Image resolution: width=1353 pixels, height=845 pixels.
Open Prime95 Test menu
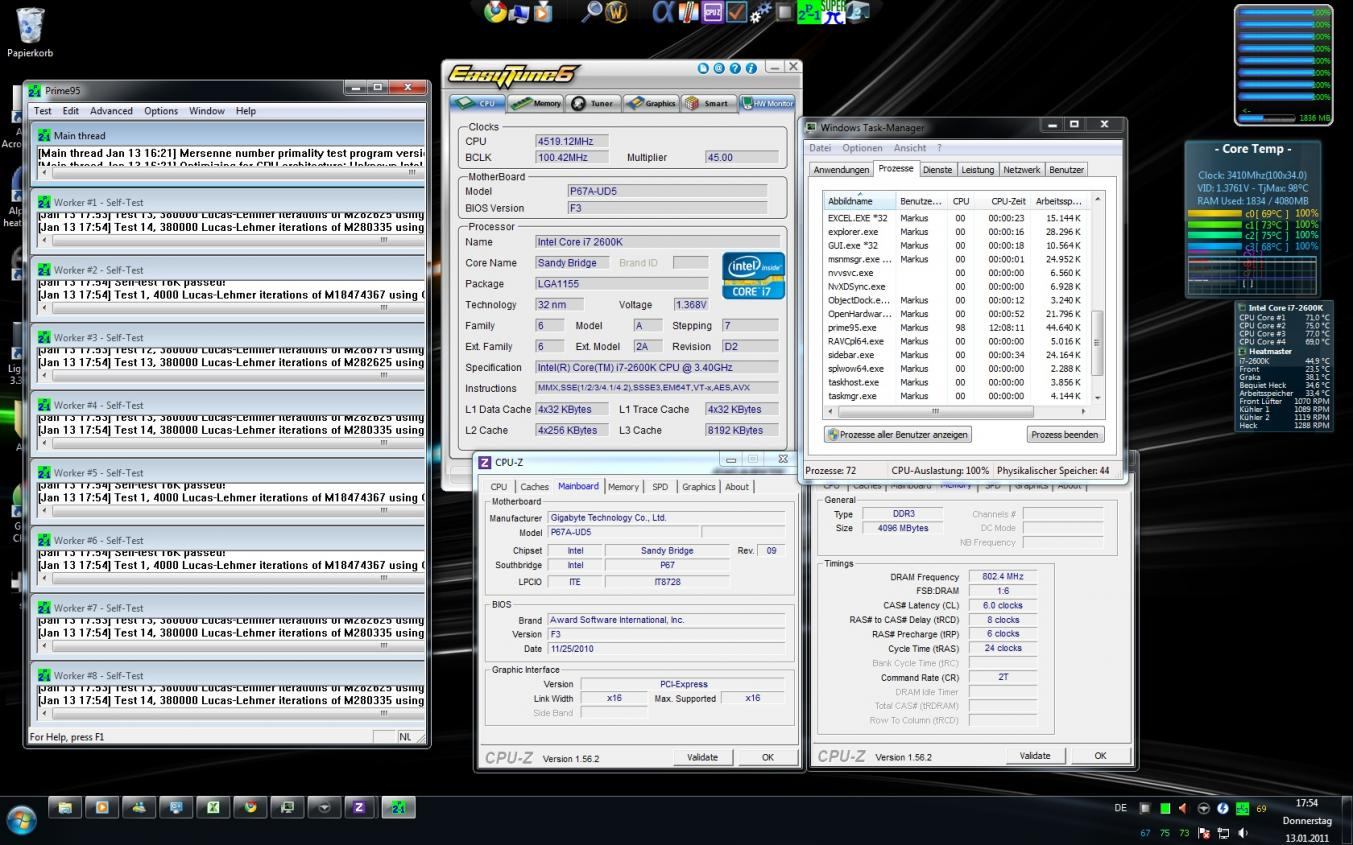pyautogui.click(x=43, y=111)
